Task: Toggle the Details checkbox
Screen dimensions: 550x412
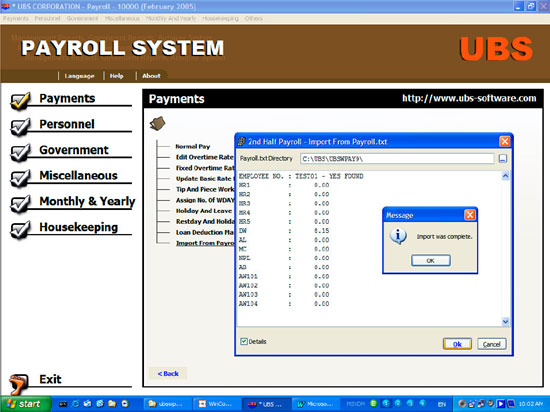Action: [x=244, y=341]
